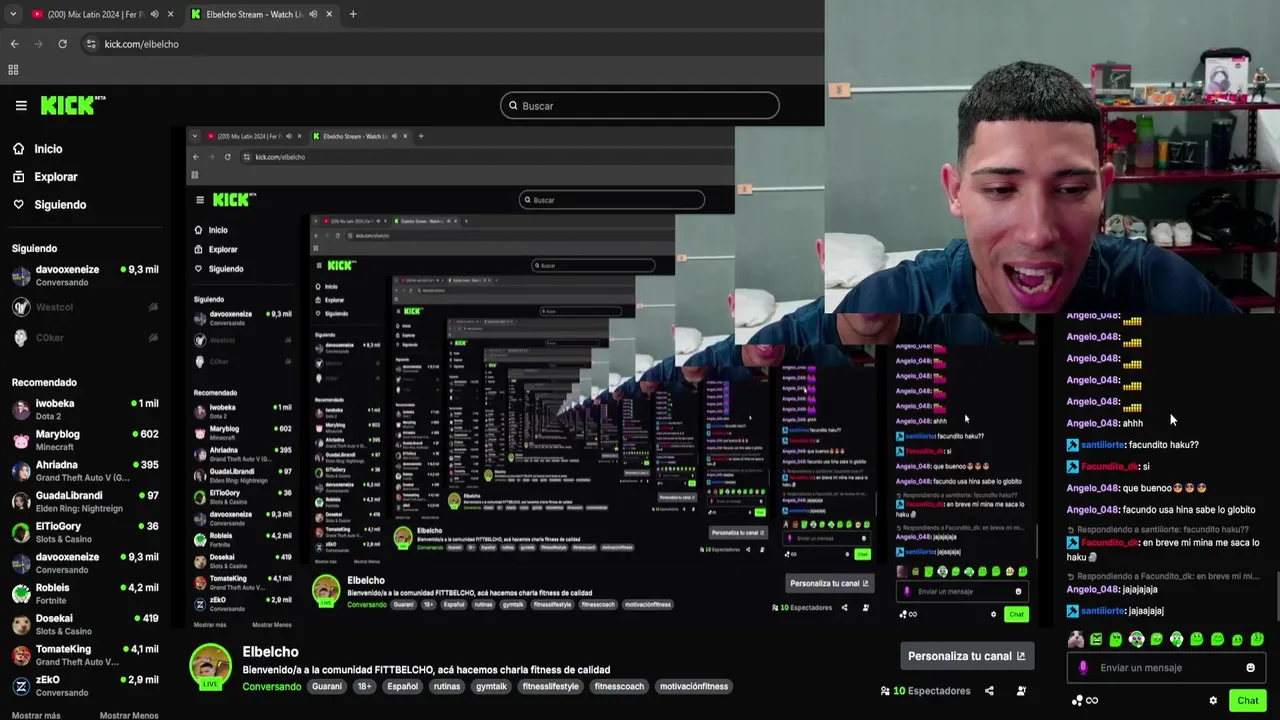Image resolution: width=1280 pixels, height=720 pixels.
Task: Toggle the hamburger menu beside the Kick logo
Action: point(21,105)
